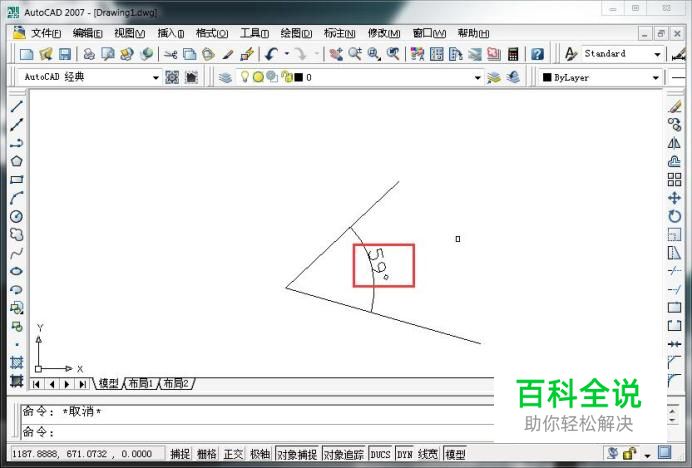Toggle the 捕捉 snap mode
The height and width of the screenshot is (468, 692).
click(x=180, y=454)
